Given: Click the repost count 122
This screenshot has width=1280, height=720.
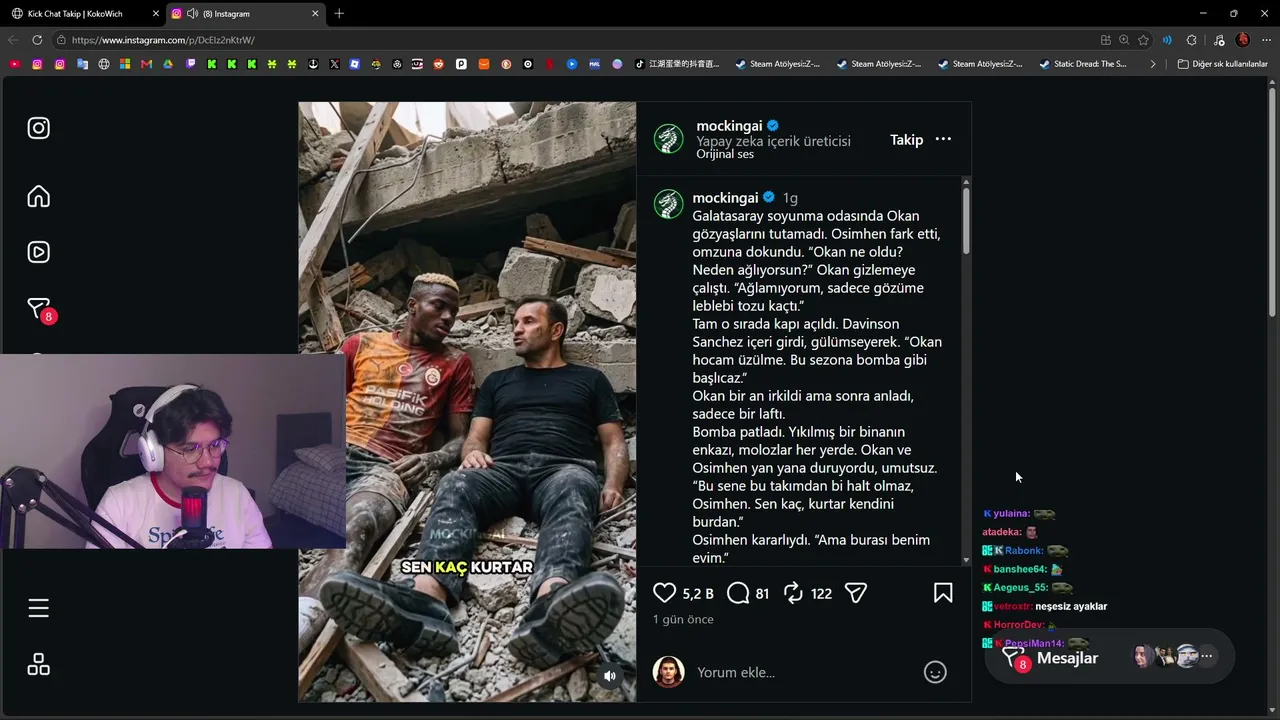Looking at the screenshot, I should (x=821, y=594).
